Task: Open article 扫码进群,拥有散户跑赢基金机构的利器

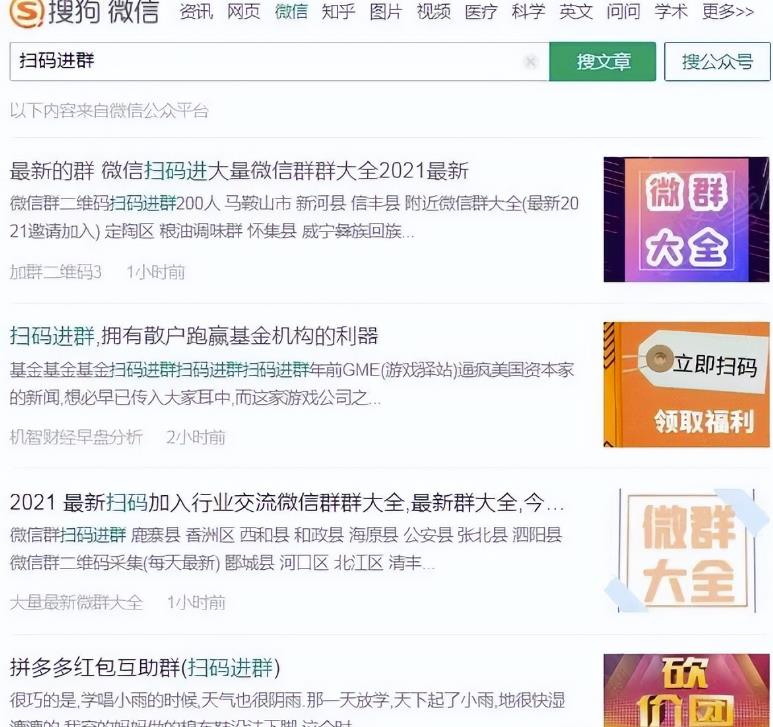Action: 194,335
